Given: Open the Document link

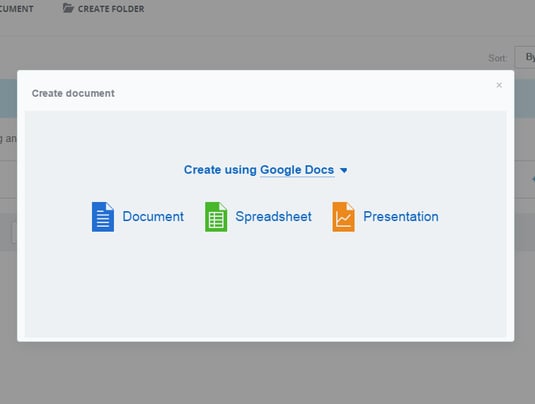Looking at the screenshot, I should pyautogui.click(x=153, y=217).
